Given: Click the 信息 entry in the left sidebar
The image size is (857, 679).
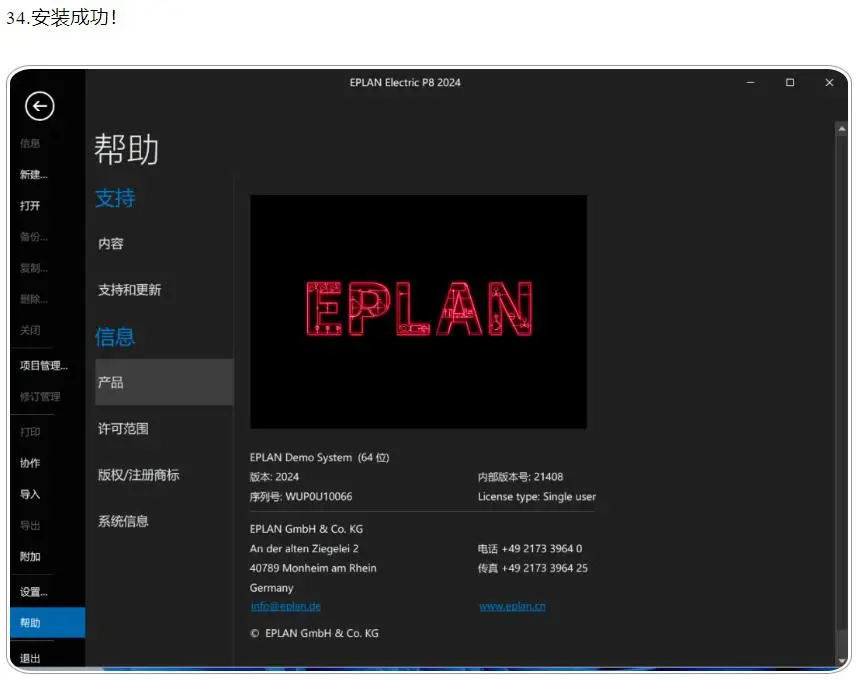Looking at the screenshot, I should tap(30, 143).
